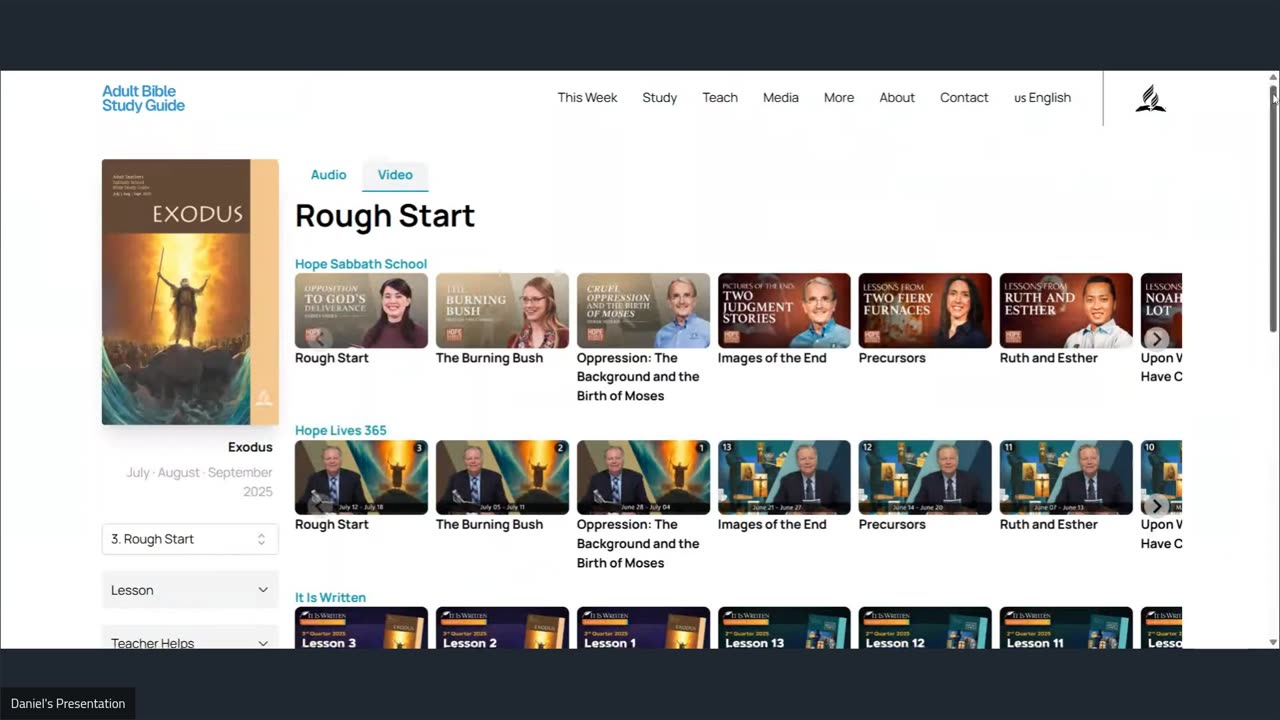This screenshot has width=1280, height=720.
Task: Expand the Lesson section
Action: point(190,590)
